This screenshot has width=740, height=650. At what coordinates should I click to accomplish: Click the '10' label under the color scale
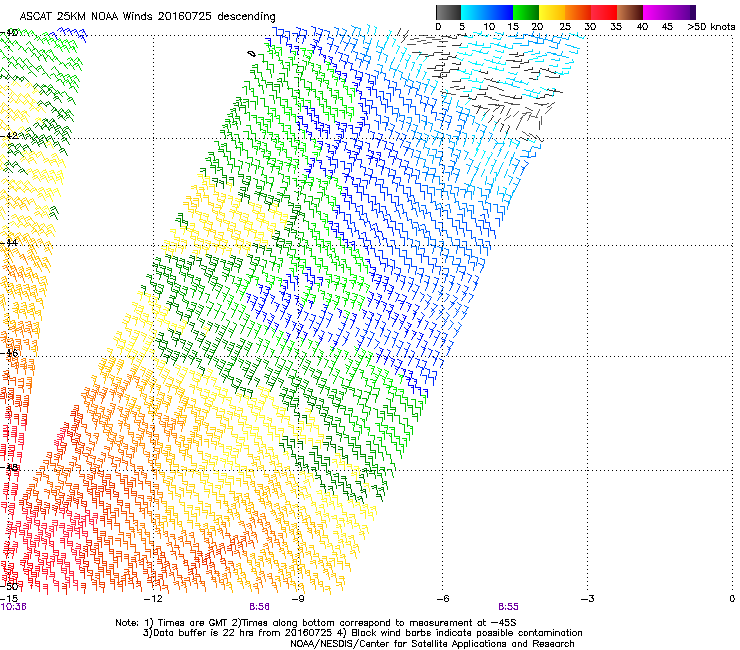coord(489,26)
